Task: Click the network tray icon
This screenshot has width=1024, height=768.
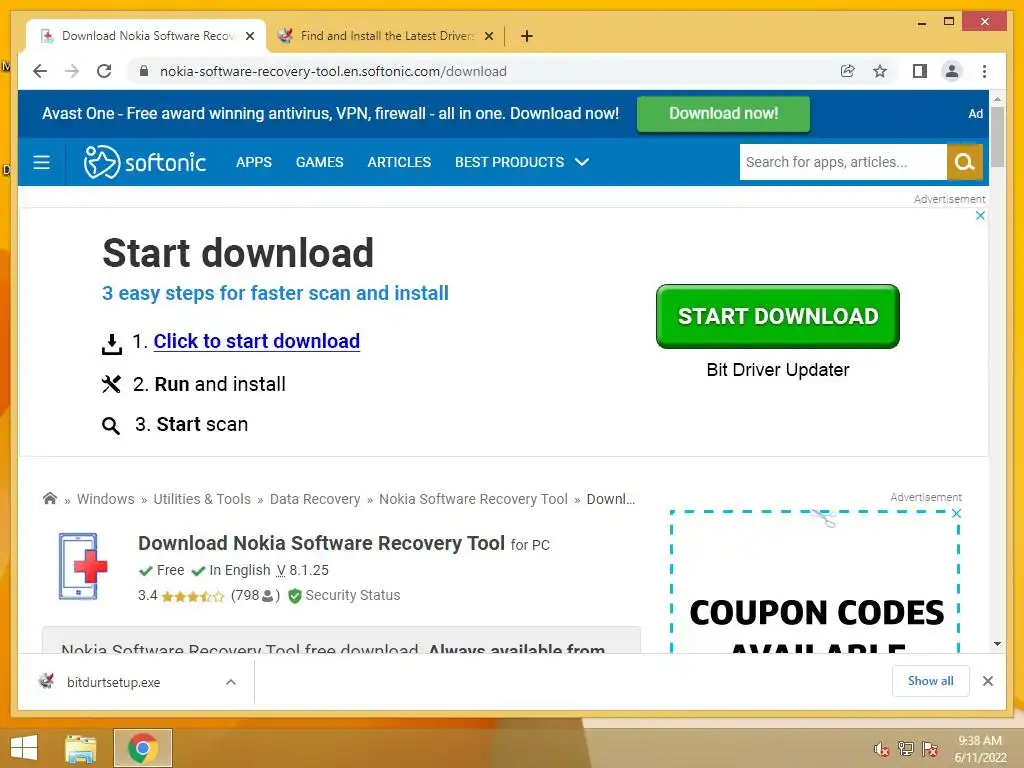Action: tap(906, 748)
